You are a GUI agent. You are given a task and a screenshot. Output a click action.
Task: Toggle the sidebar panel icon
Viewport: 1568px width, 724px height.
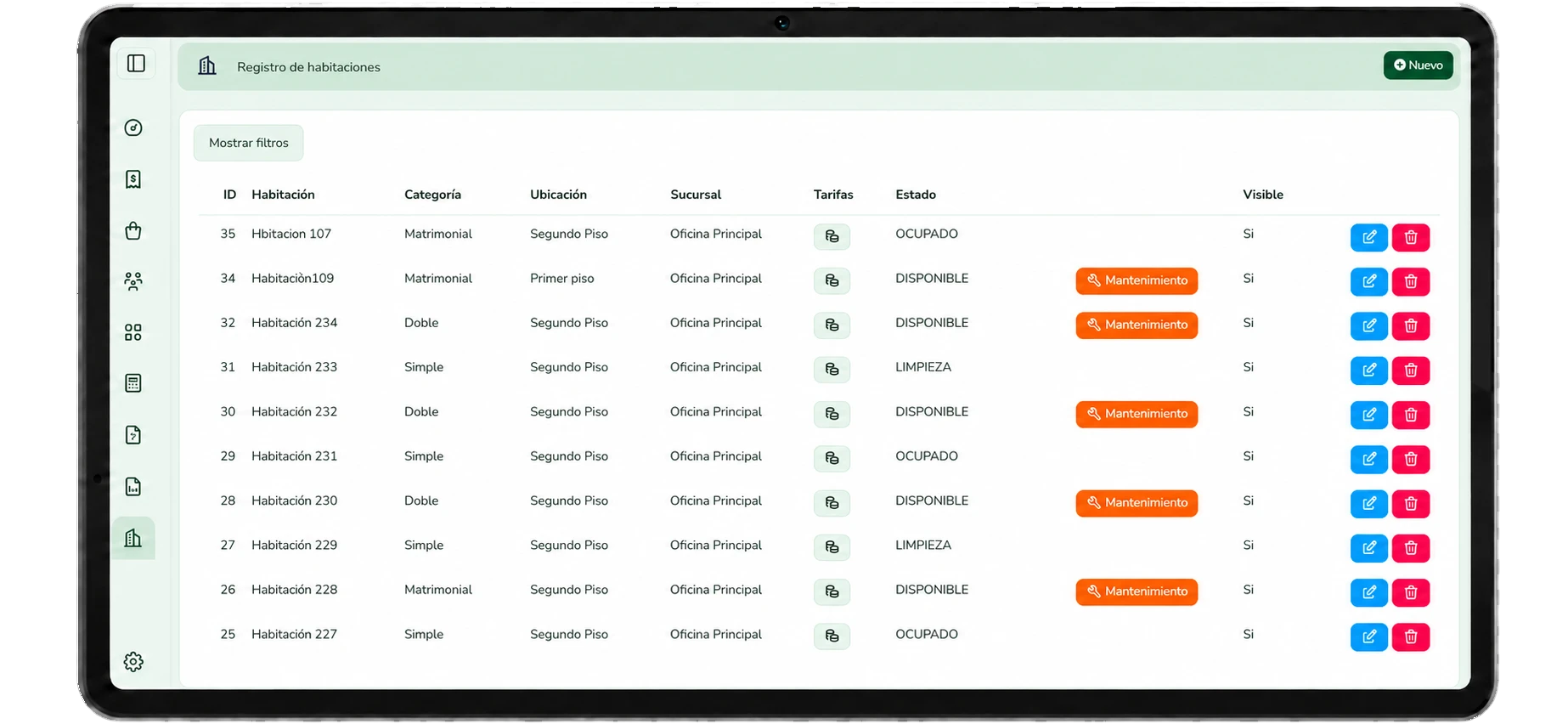click(136, 64)
